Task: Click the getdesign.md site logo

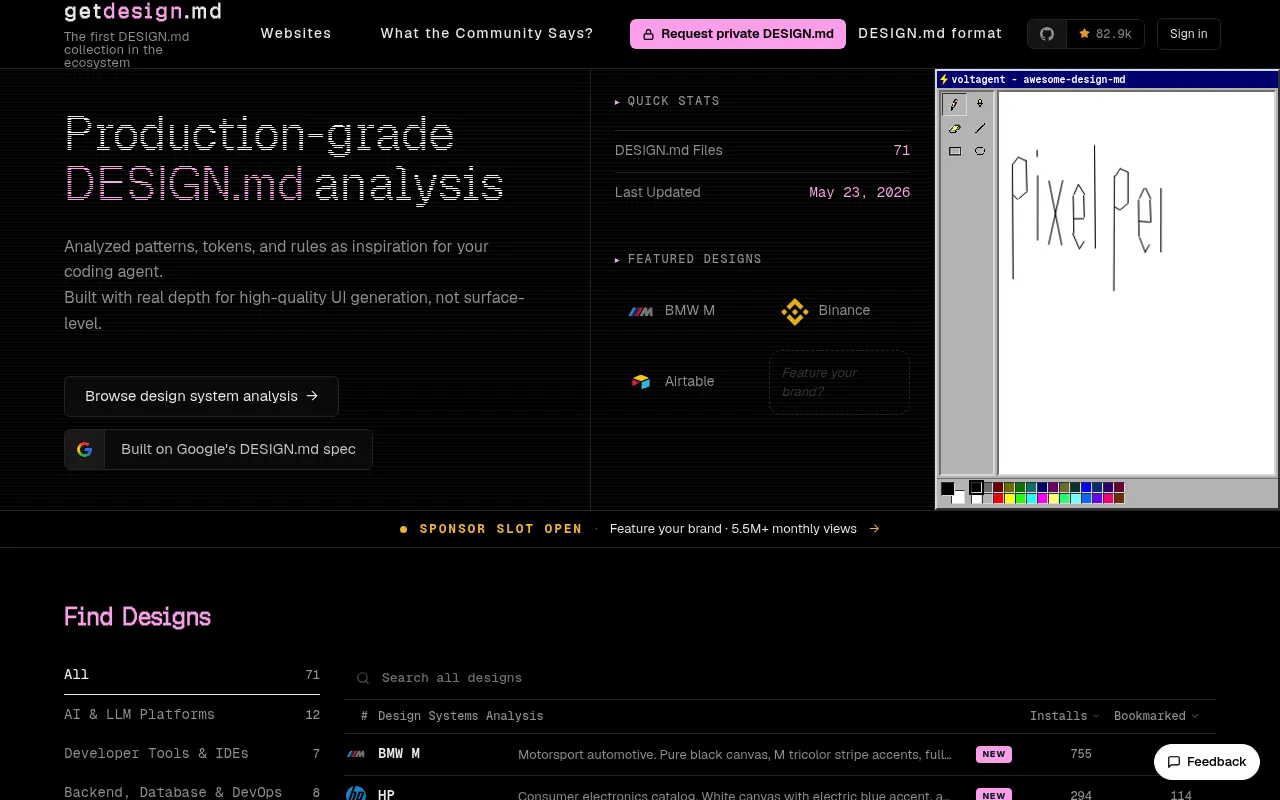Action: pyautogui.click(x=143, y=12)
